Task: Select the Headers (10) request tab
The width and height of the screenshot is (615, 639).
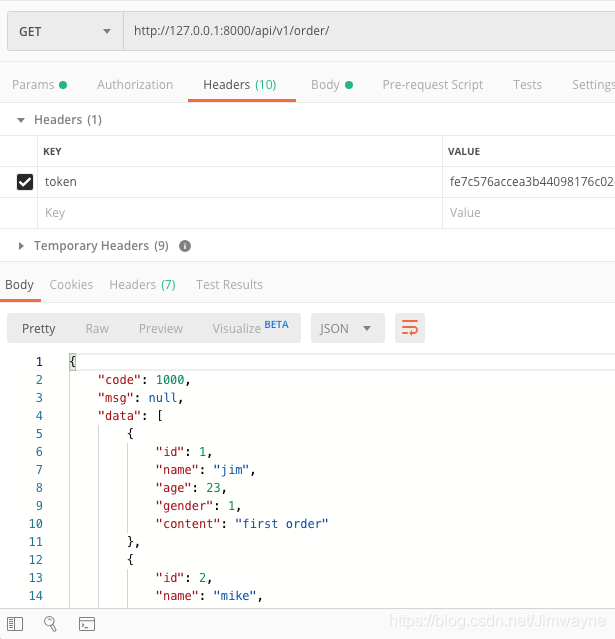Action: click(x=240, y=85)
